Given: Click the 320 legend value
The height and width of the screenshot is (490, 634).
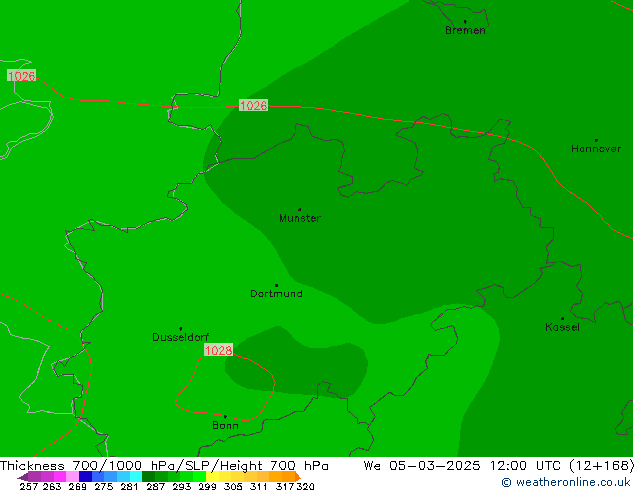Looking at the screenshot, I should [305, 486].
